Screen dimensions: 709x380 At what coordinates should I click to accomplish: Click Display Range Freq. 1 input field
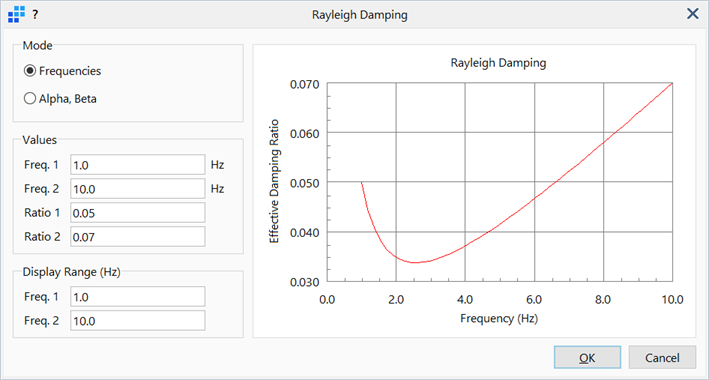point(137,296)
